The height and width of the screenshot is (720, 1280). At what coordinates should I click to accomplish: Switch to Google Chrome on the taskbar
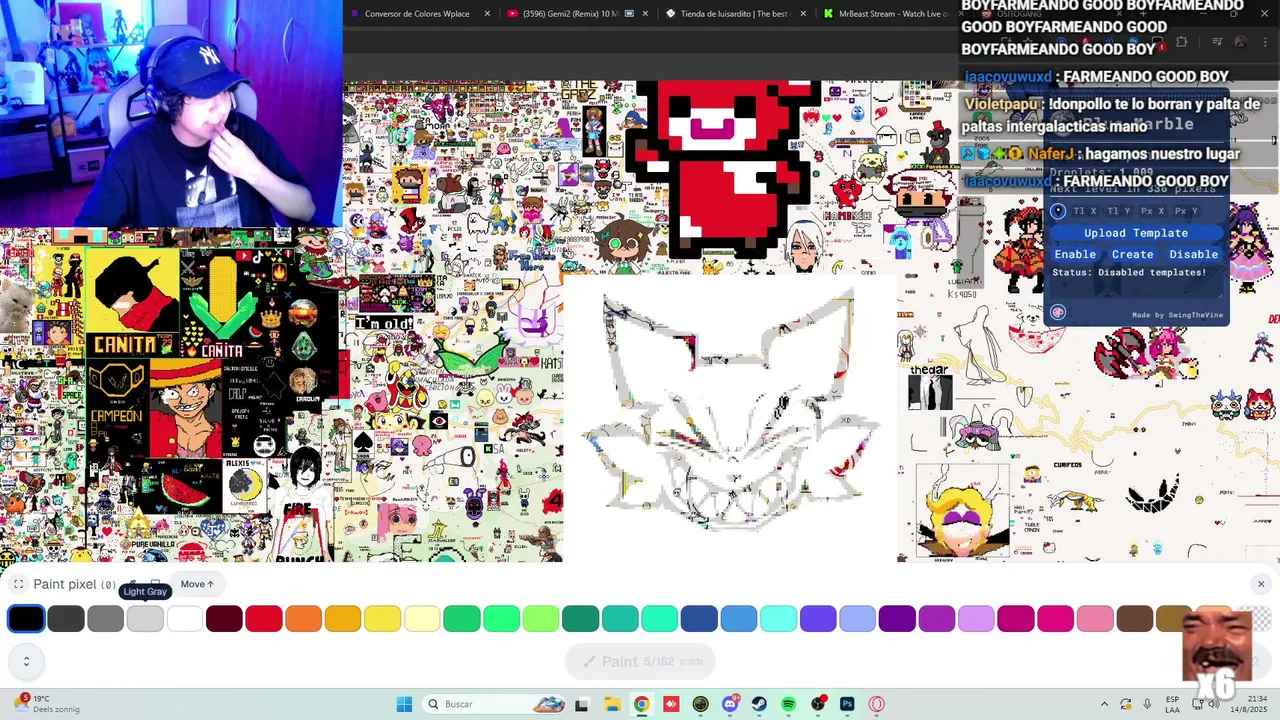click(x=641, y=704)
